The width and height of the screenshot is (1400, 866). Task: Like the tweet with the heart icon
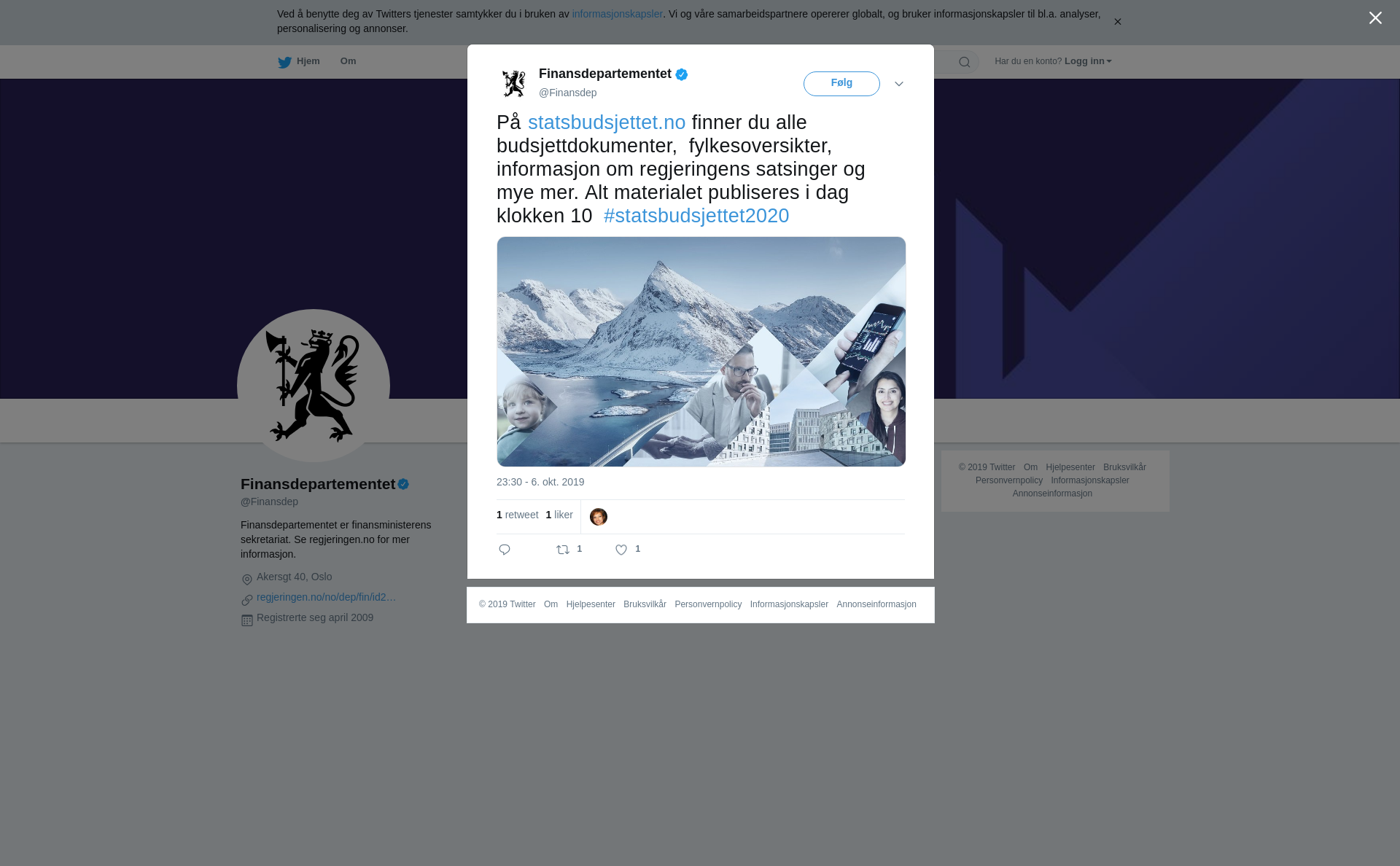pos(621,550)
